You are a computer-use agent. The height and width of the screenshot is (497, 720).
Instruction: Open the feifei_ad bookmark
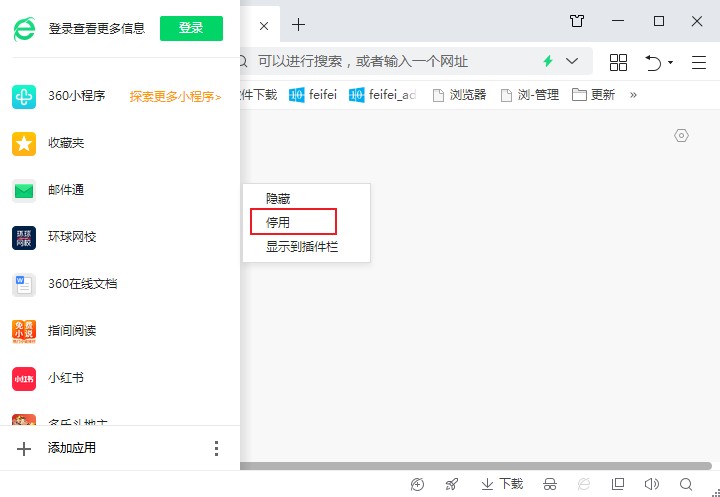coord(382,95)
